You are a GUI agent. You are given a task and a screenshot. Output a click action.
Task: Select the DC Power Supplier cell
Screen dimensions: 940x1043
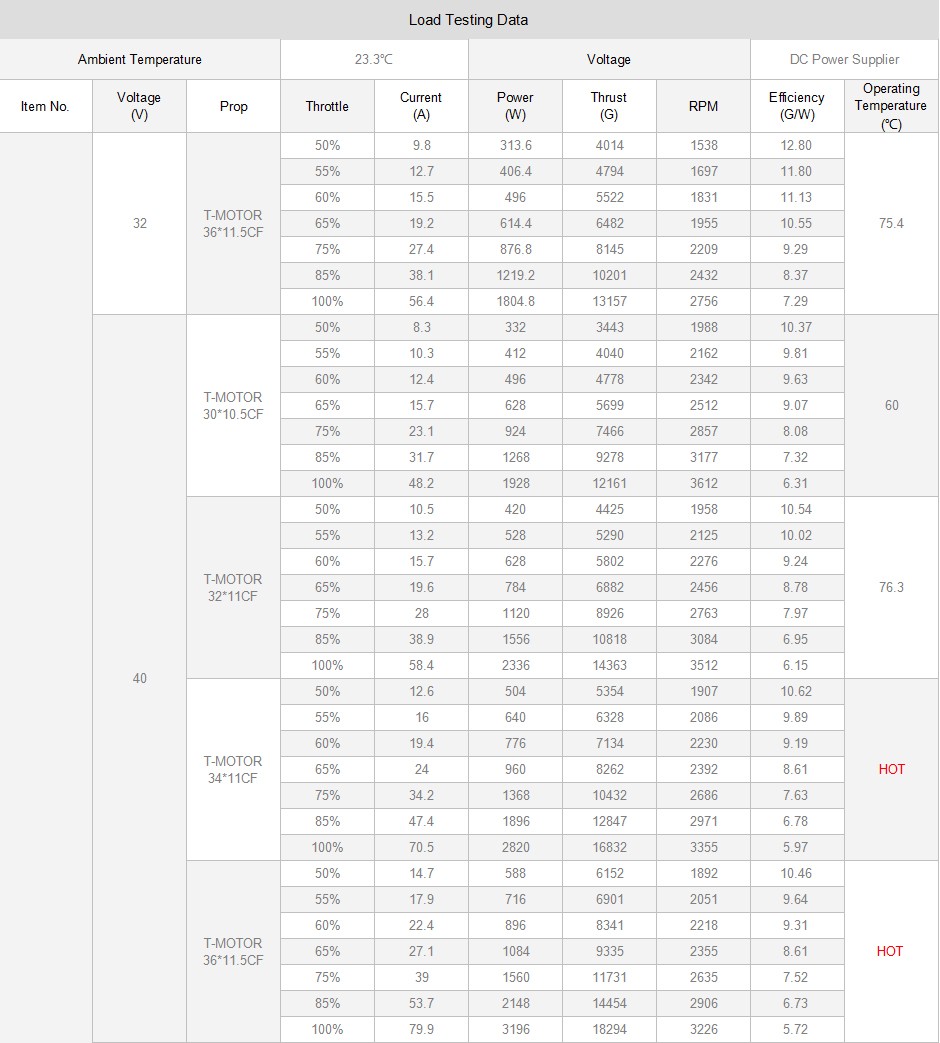pyautogui.click(x=844, y=59)
